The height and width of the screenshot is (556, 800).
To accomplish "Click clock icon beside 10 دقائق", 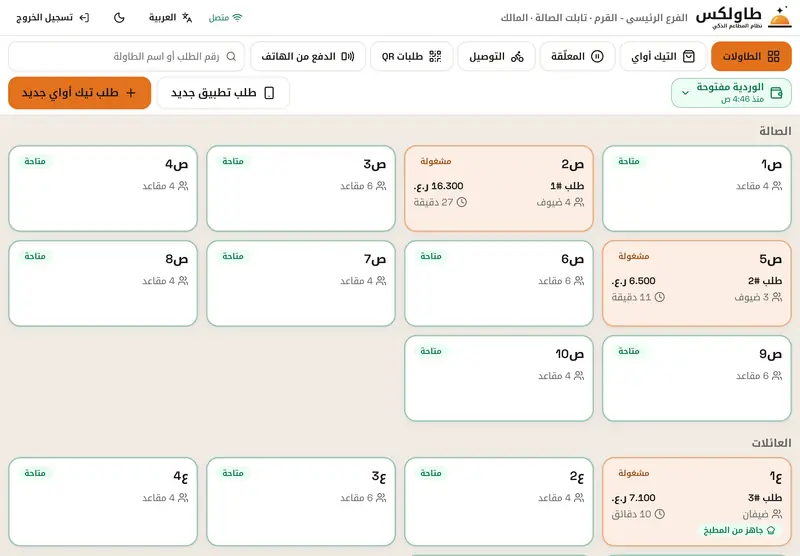I will [660, 514].
